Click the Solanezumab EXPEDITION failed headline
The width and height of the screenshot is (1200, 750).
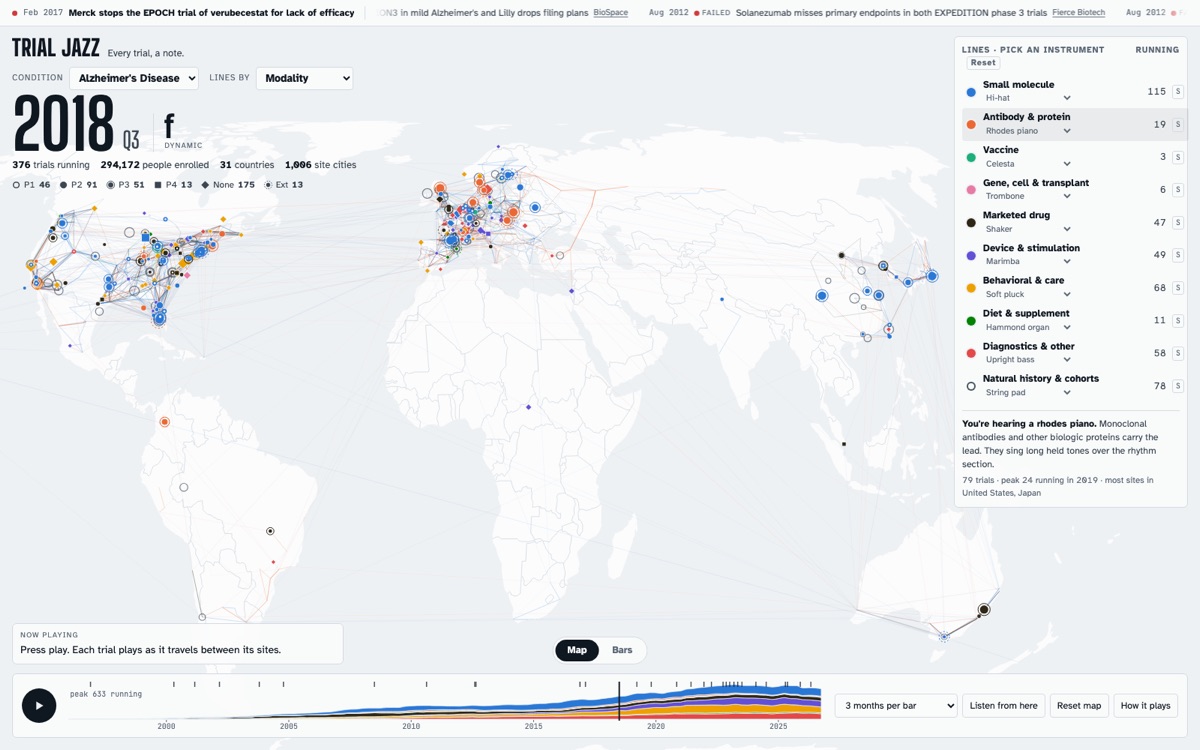pos(891,13)
